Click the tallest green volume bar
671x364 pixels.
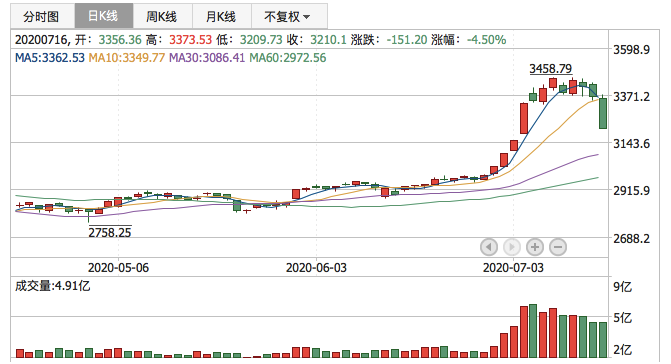[533, 331]
